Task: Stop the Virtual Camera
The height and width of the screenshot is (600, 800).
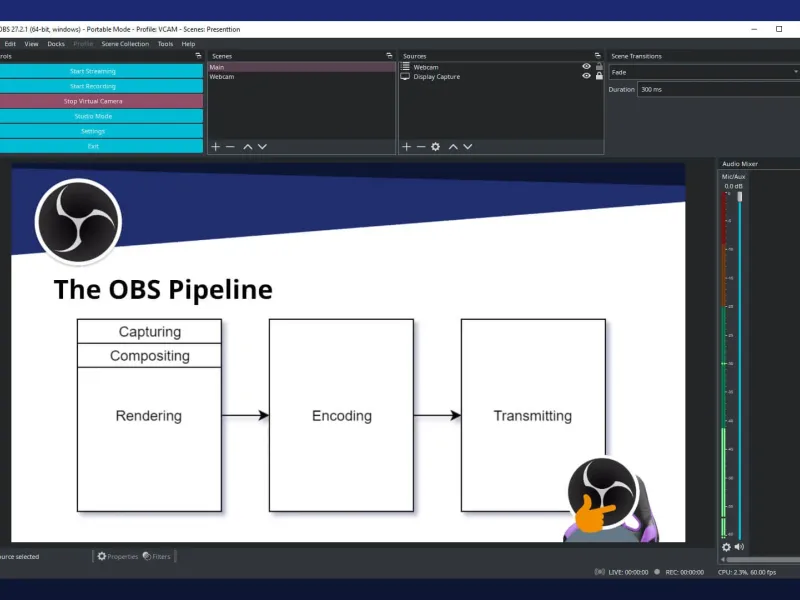Action: (101, 101)
